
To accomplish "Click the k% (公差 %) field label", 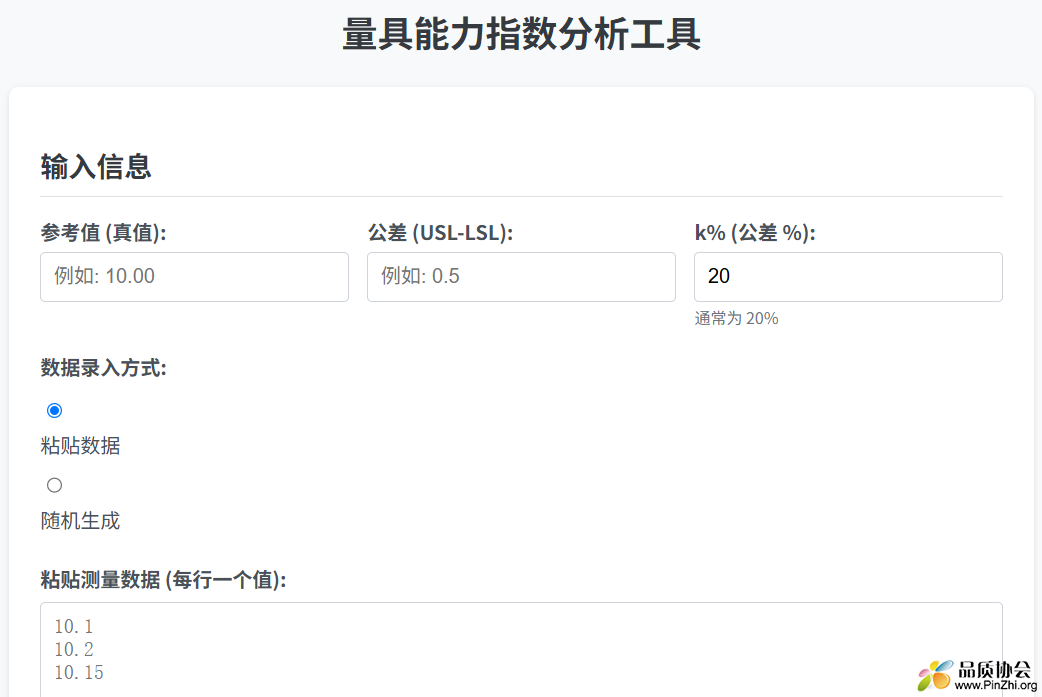I will (755, 233).
